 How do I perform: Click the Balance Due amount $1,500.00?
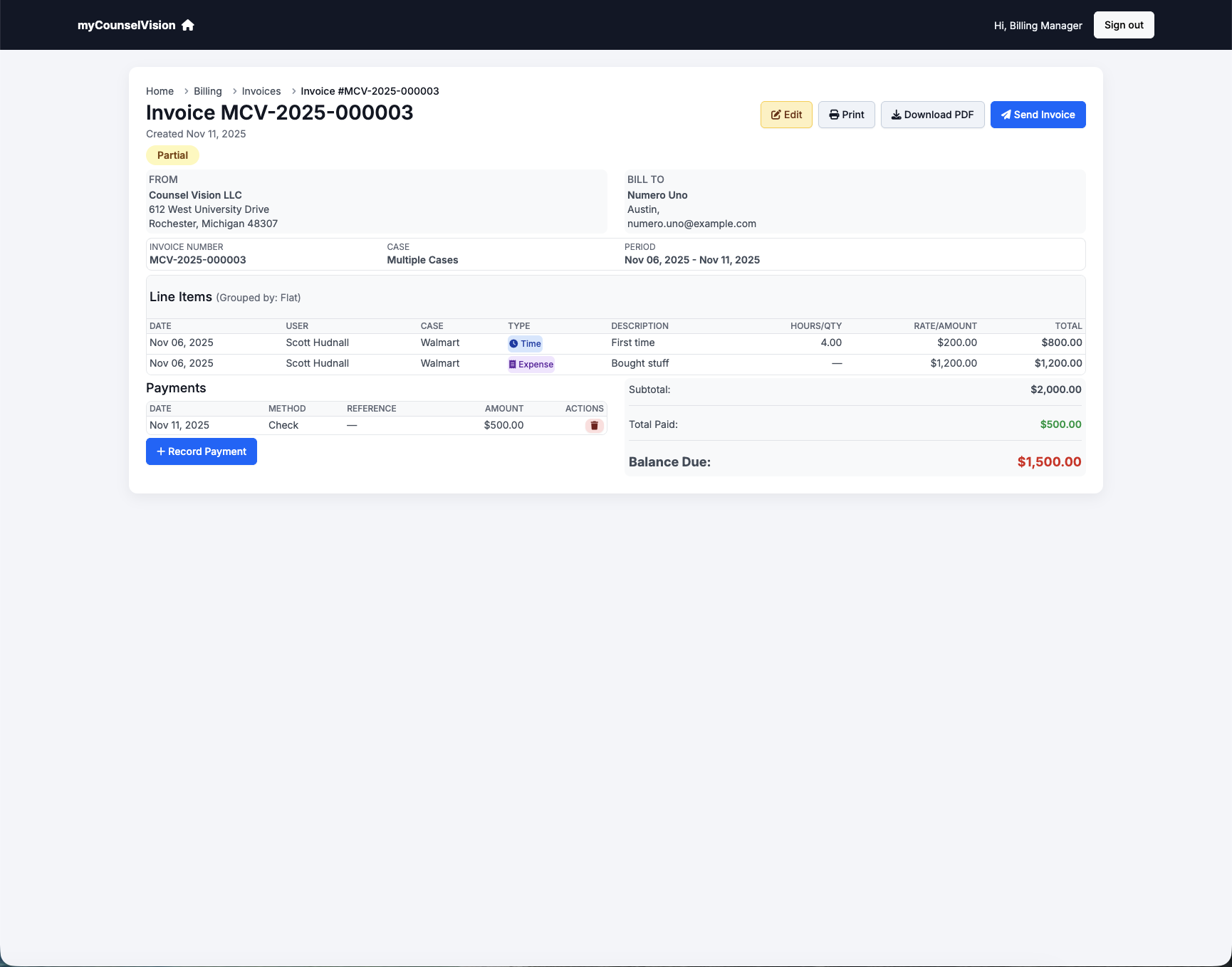click(1048, 462)
